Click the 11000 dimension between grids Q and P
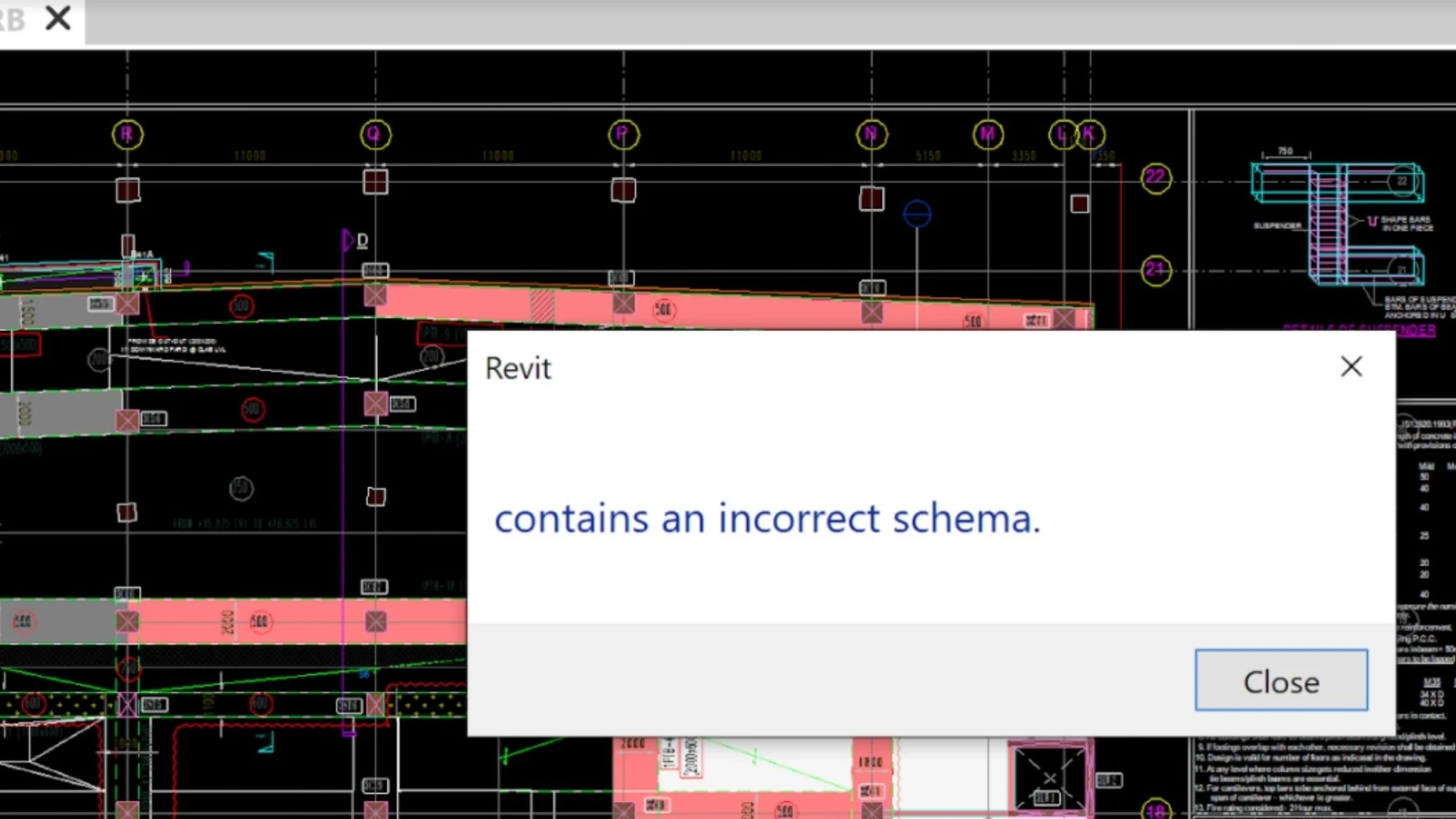Image resolution: width=1456 pixels, height=819 pixels. (x=499, y=155)
